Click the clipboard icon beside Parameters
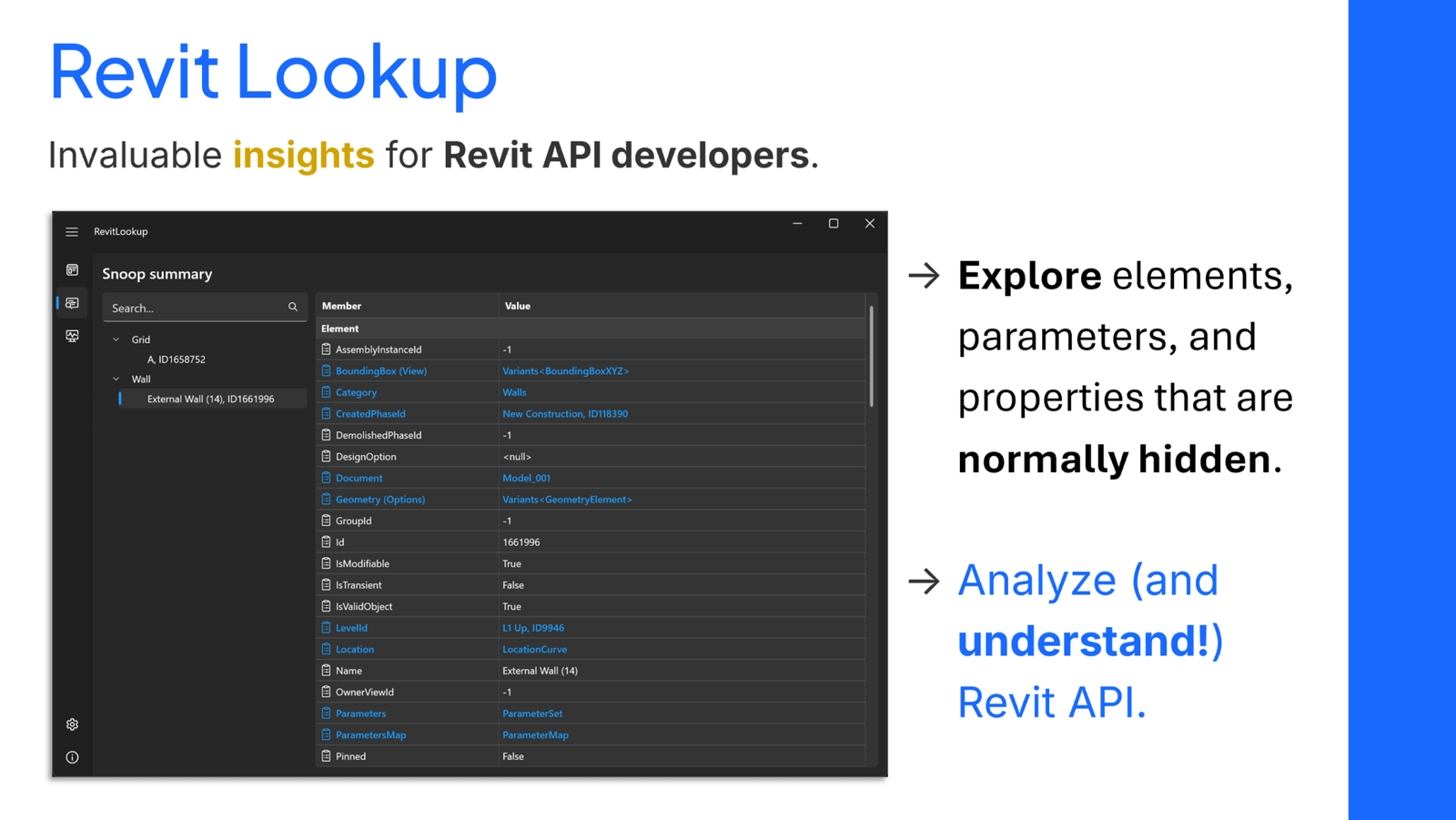The width and height of the screenshot is (1456, 820). 327,713
